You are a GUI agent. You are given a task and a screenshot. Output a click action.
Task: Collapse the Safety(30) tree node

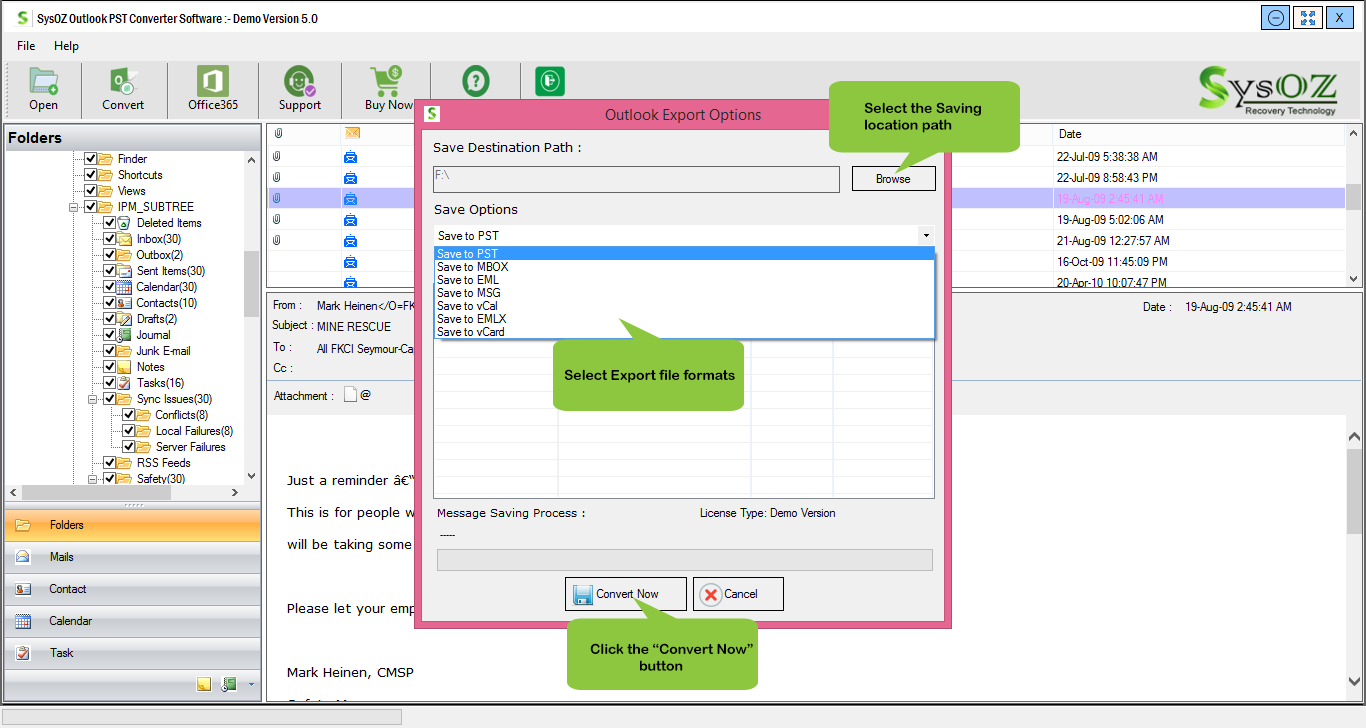[x=92, y=479]
